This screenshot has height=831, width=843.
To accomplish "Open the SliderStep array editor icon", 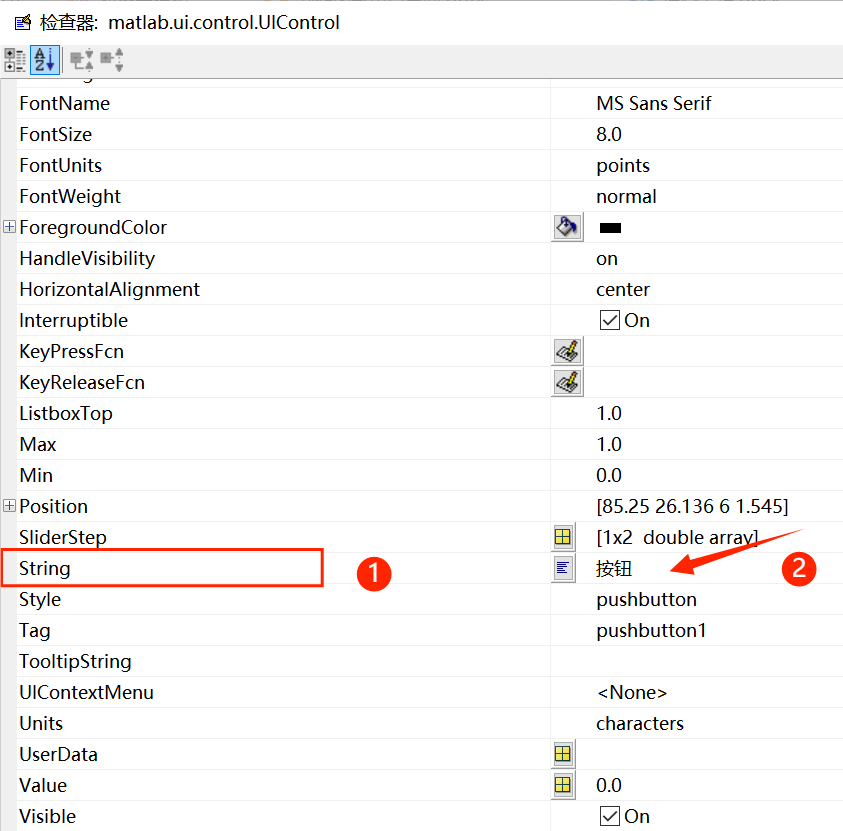I will pyautogui.click(x=564, y=538).
